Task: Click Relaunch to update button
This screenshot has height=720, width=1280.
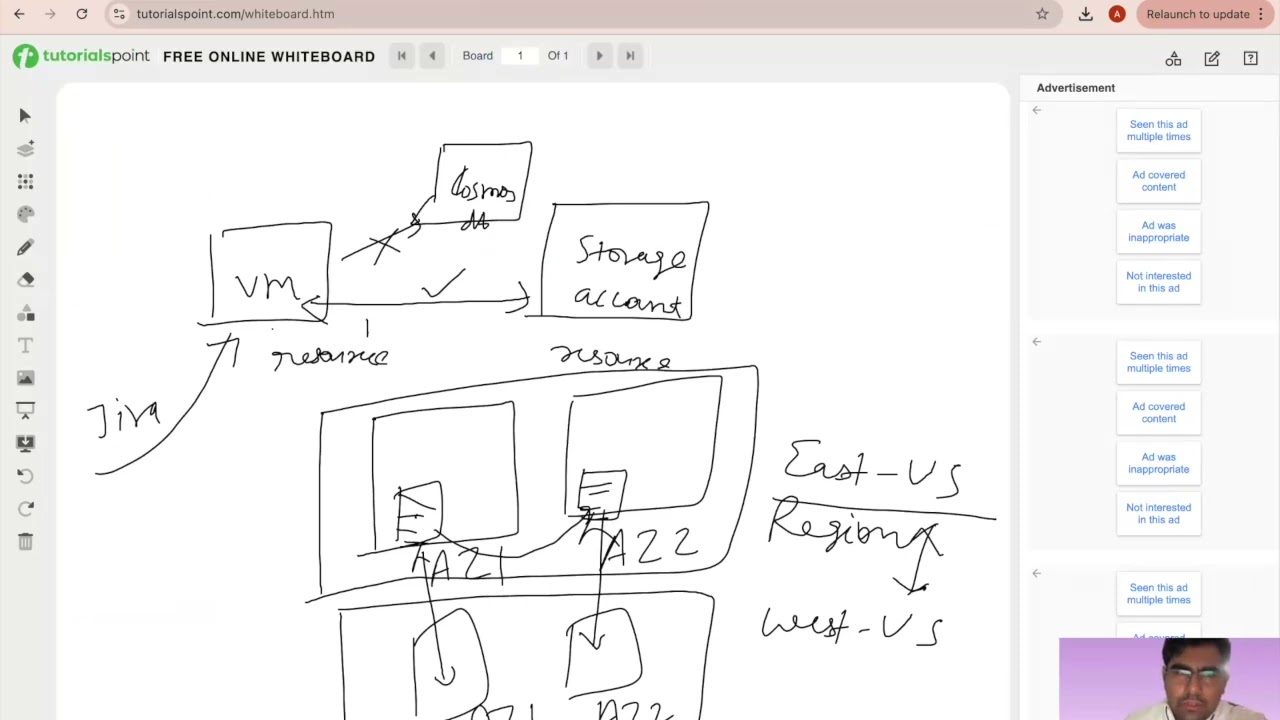Action: [x=1198, y=14]
